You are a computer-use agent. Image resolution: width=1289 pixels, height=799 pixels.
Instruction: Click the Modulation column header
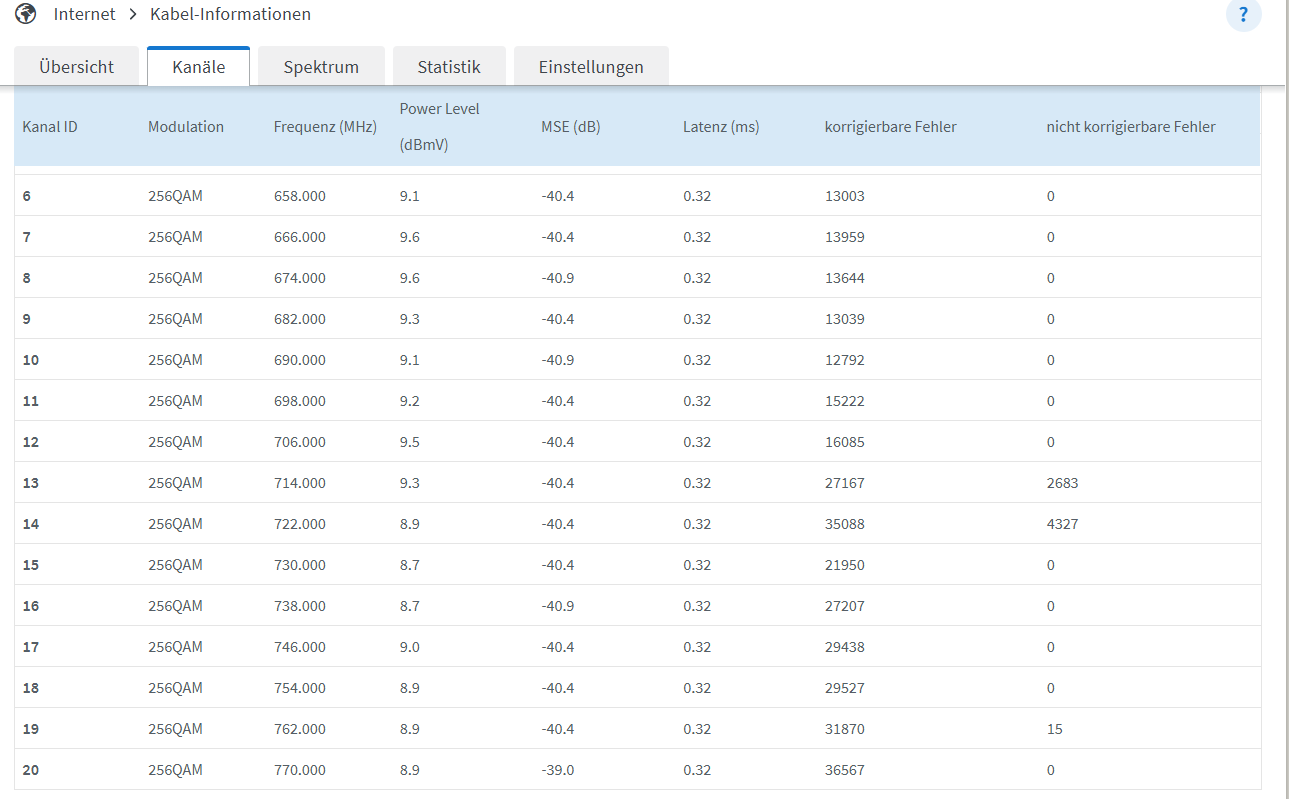[186, 127]
